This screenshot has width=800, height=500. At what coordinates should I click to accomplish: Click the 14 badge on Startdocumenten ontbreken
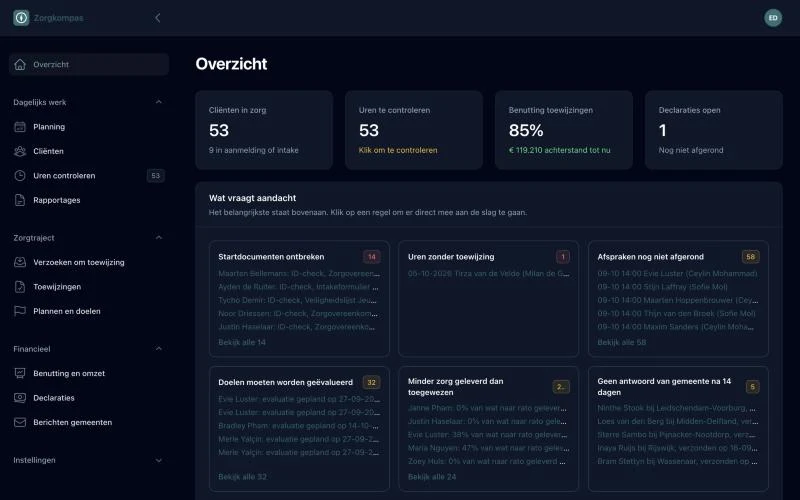pos(372,257)
